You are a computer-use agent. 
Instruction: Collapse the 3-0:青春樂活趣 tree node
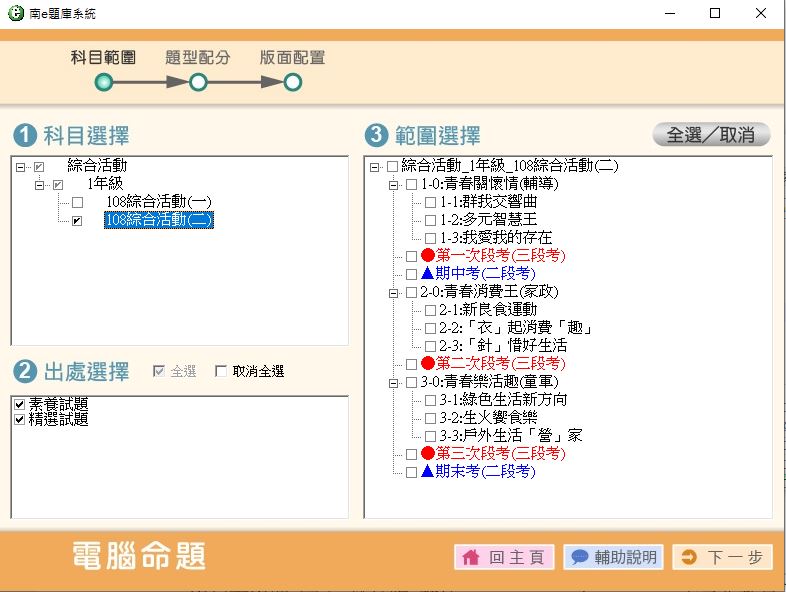[x=393, y=382]
